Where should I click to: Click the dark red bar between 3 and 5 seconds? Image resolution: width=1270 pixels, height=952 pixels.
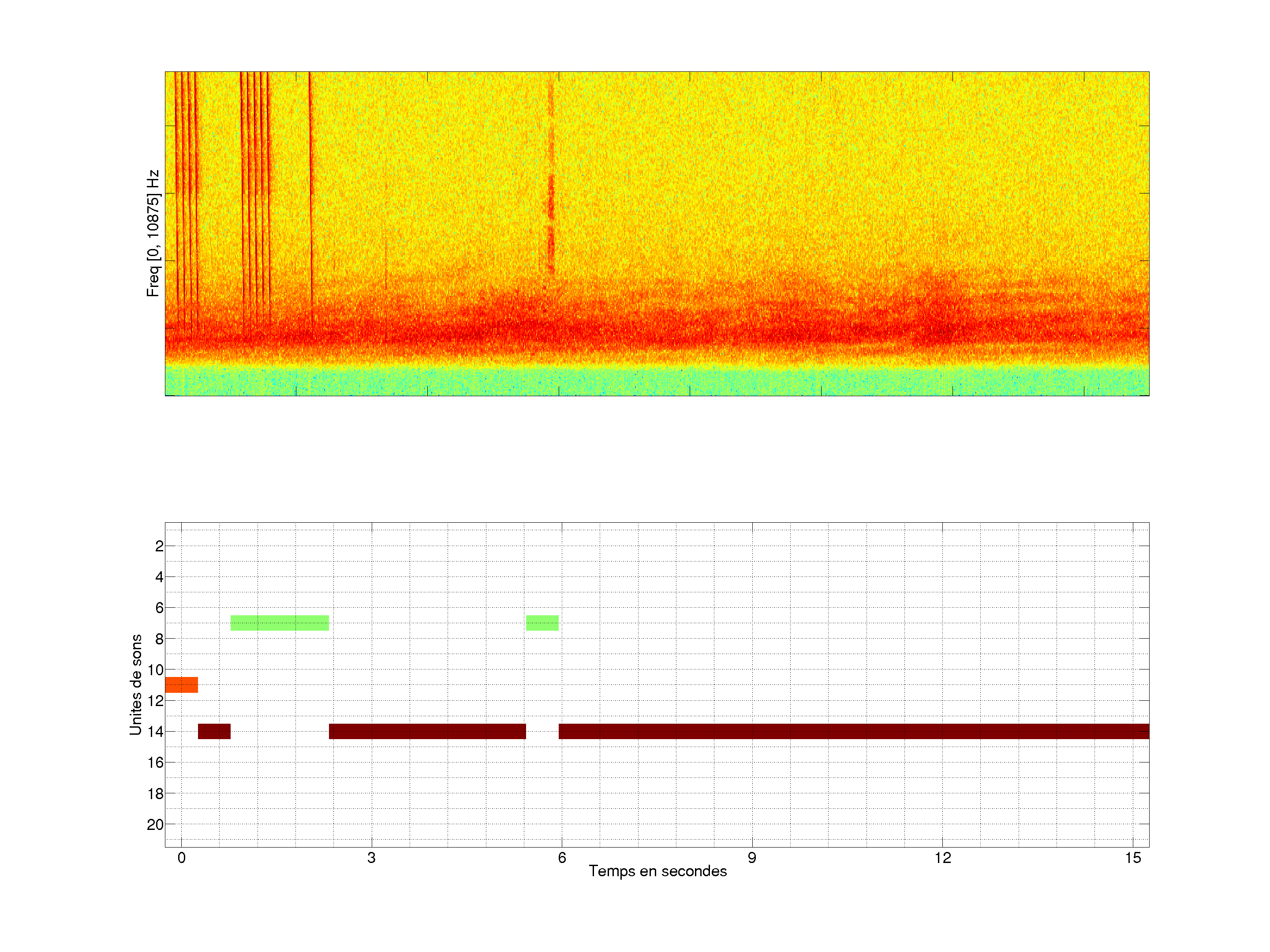[427, 731]
